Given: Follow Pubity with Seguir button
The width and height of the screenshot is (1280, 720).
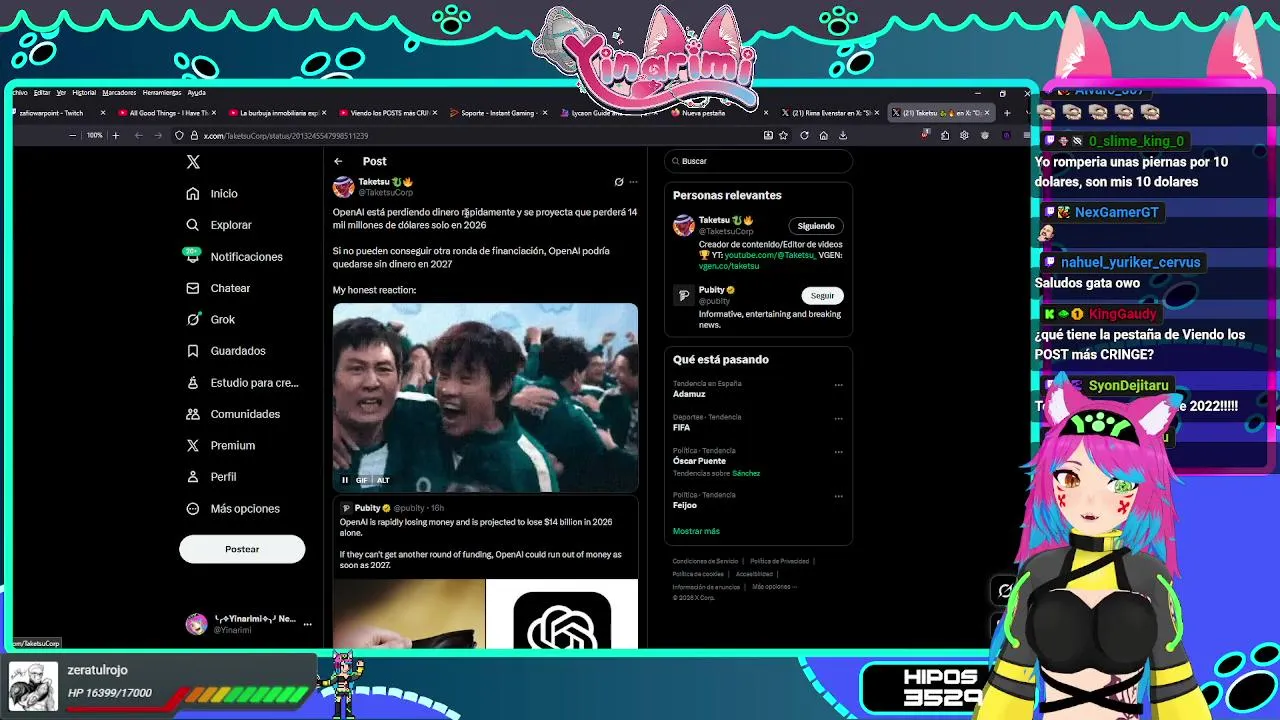Looking at the screenshot, I should tap(822, 296).
